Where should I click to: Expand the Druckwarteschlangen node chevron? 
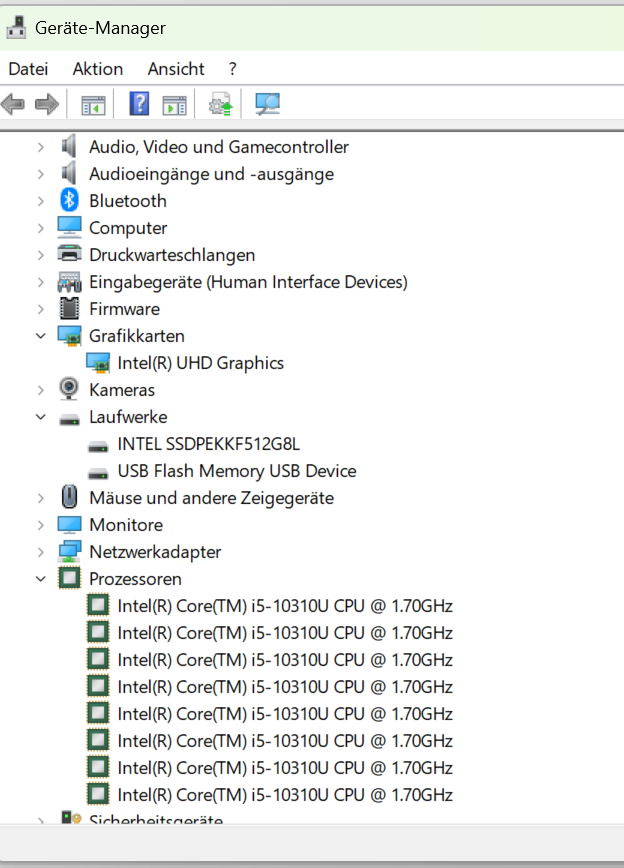(x=40, y=255)
